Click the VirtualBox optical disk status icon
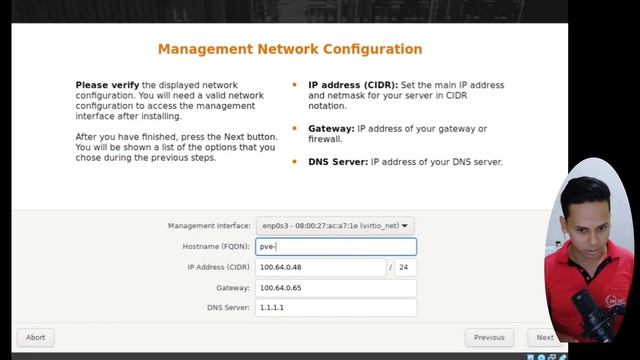Viewport: 640px width, 360px height. tap(541, 358)
